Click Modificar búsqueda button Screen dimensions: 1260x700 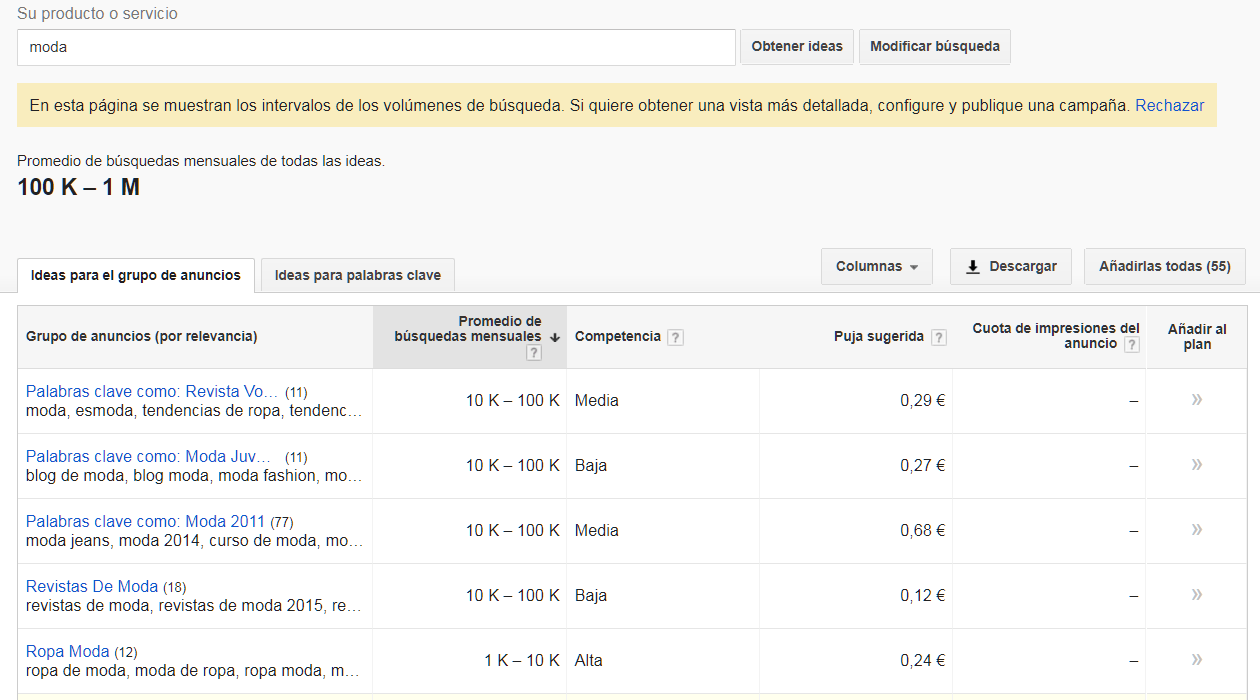coord(934,46)
